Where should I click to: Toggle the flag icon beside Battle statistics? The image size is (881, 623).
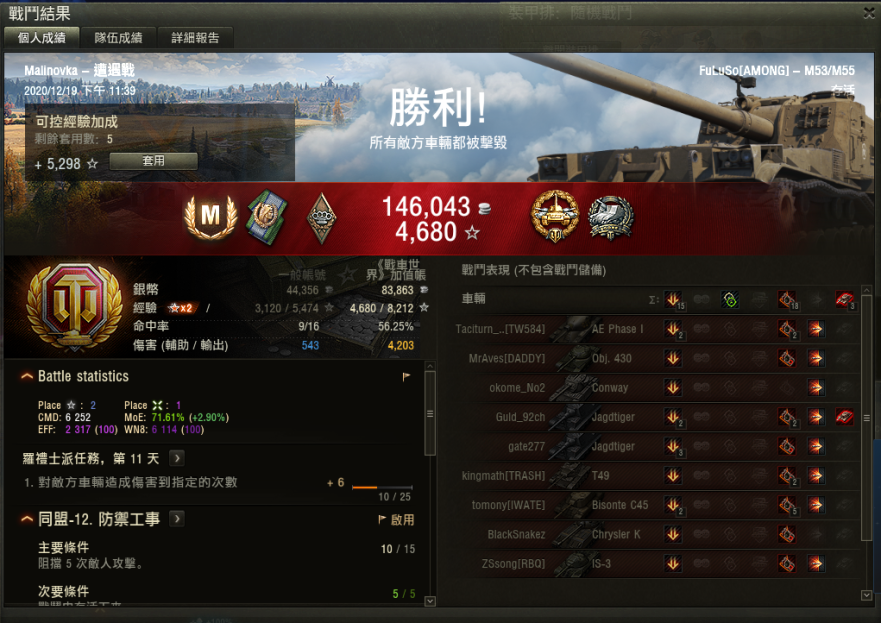[406, 376]
